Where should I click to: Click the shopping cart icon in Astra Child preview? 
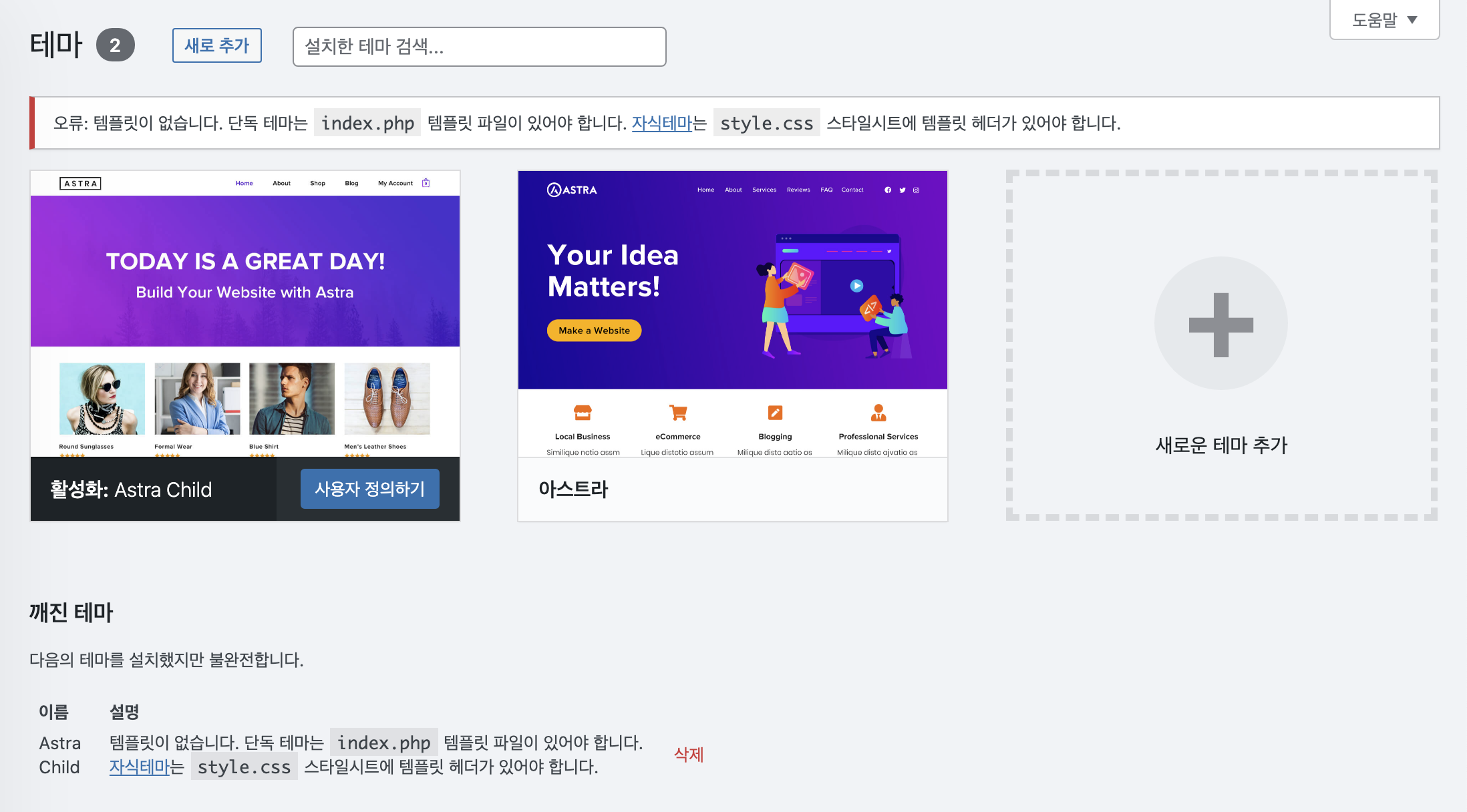(426, 183)
